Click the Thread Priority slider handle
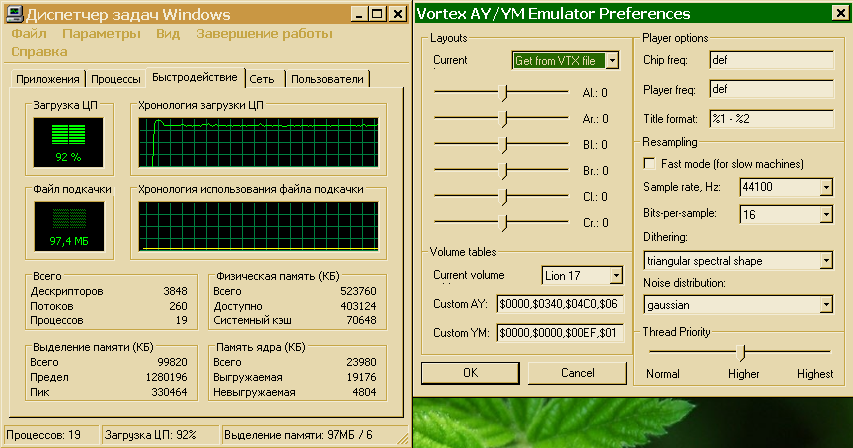 [x=741, y=352]
